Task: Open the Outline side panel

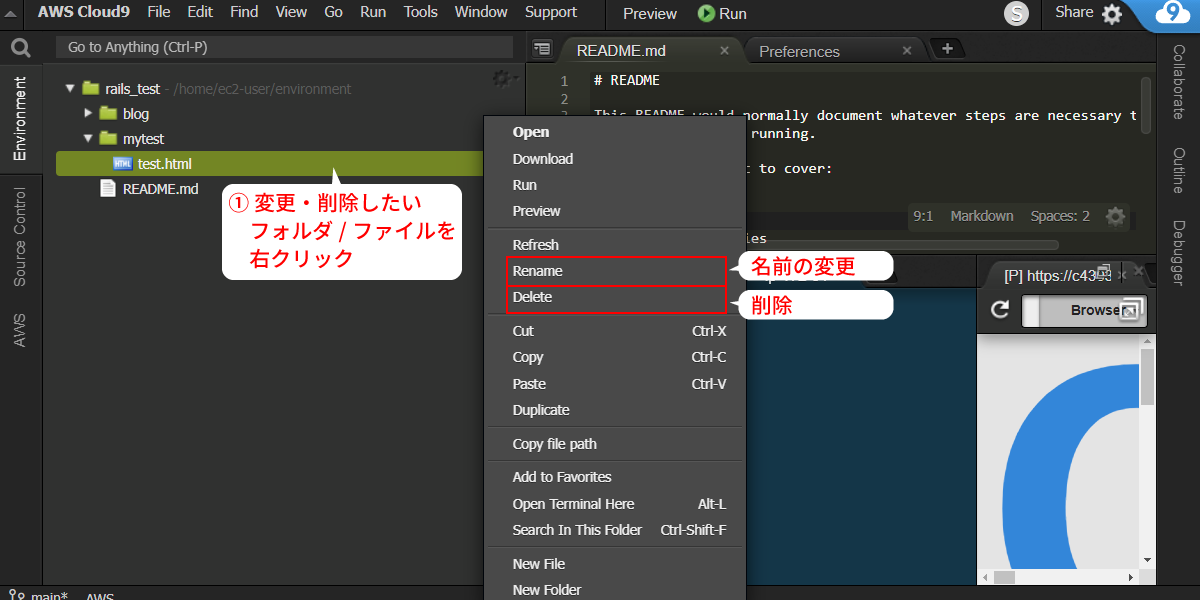Action: coord(1179,170)
